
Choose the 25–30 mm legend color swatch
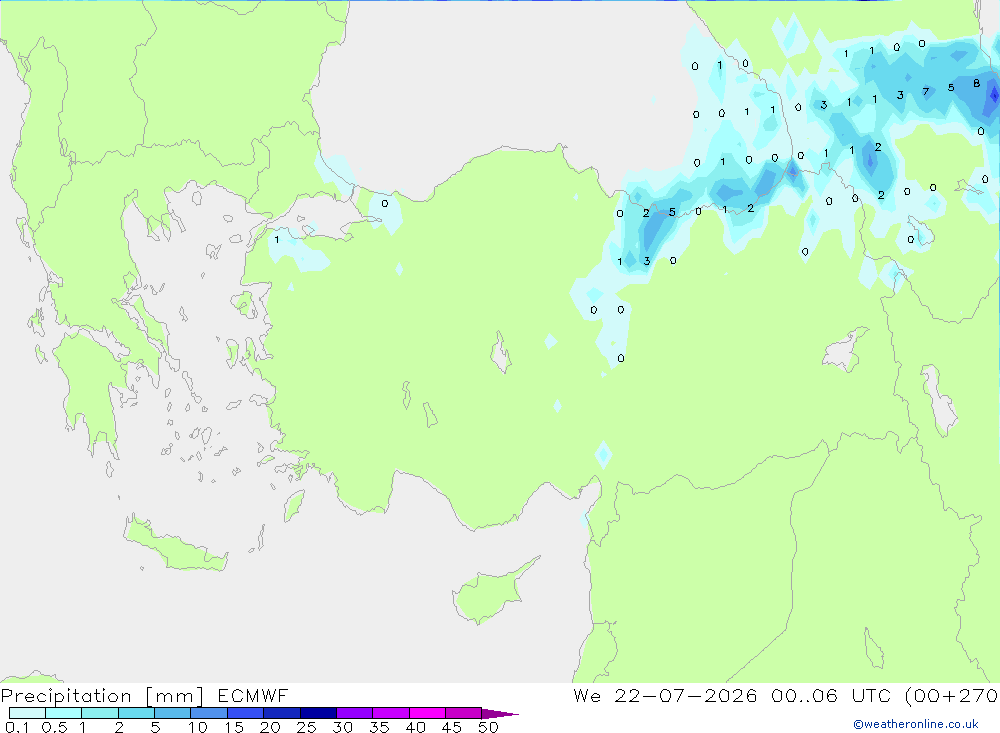point(318,713)
